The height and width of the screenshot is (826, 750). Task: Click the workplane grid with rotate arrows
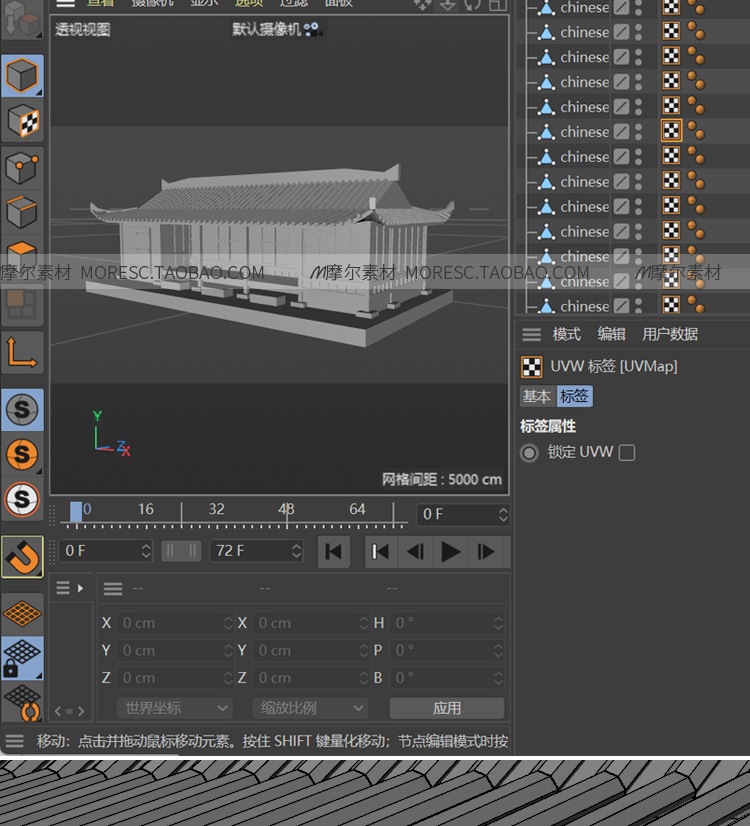tap(22, 702)
